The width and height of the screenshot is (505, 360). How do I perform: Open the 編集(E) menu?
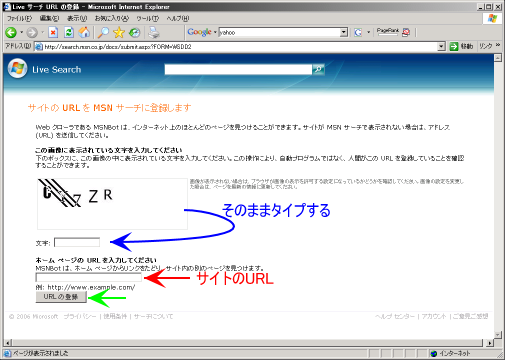pyautogui.click(x=49, y=18)
